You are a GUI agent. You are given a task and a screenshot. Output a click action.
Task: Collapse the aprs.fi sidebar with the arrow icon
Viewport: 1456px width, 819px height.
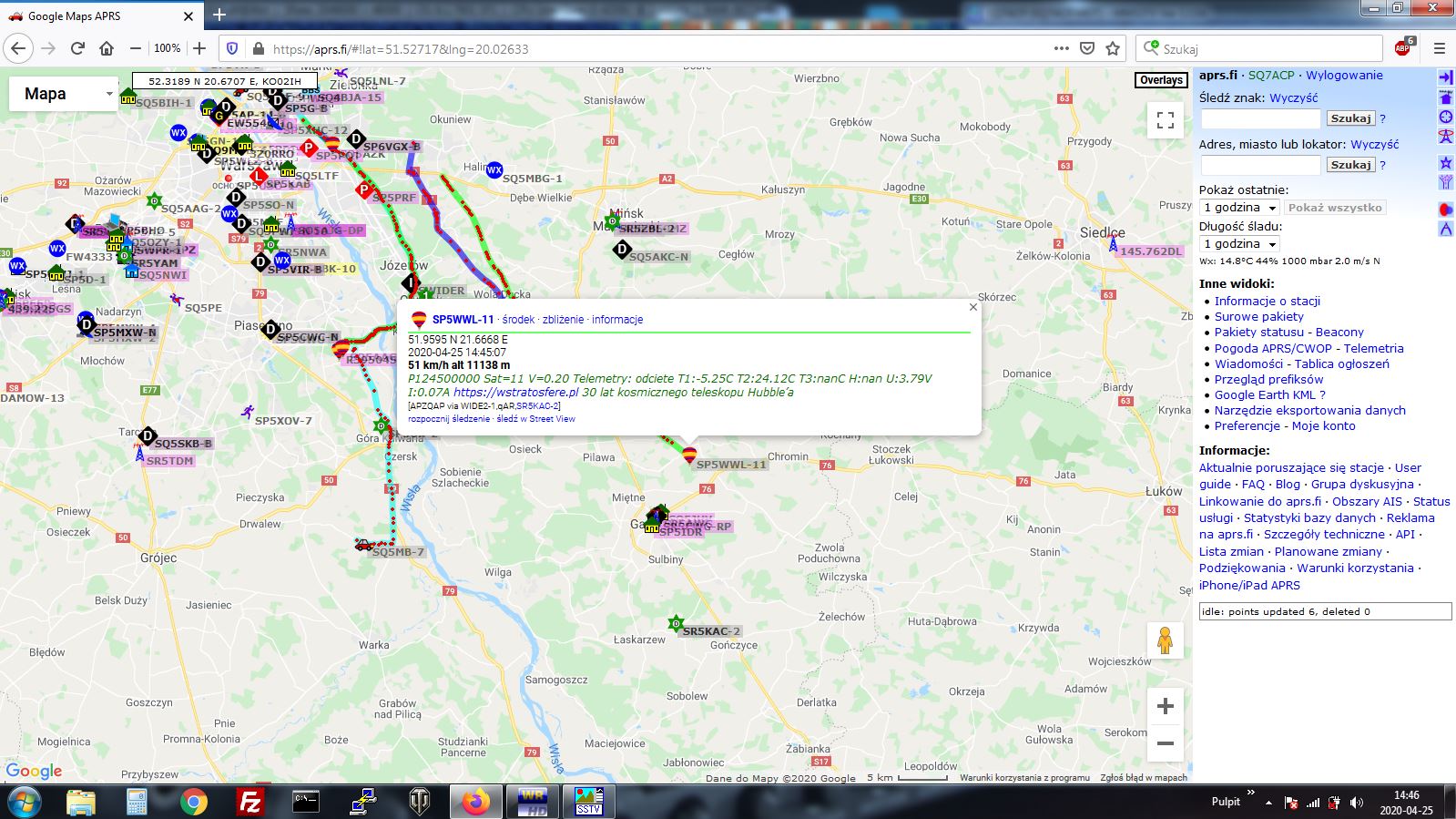pyautogui.click(x=1445, y=77)
